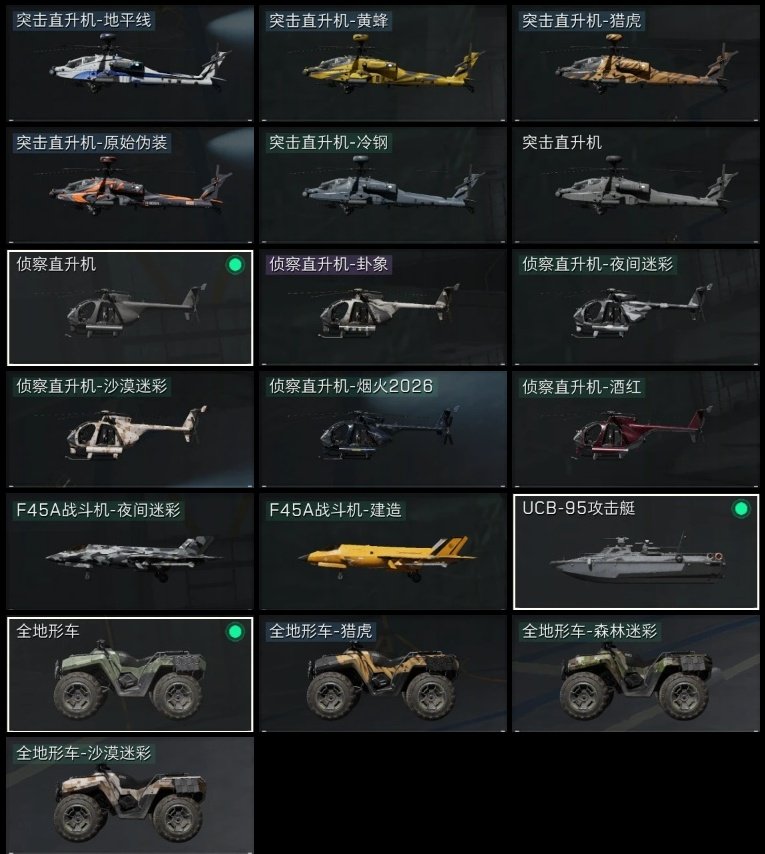765x854 pixels.
Task: Choose the 全地形车-森林迷彩 ATV skin
Action: (x=636, y=674)
